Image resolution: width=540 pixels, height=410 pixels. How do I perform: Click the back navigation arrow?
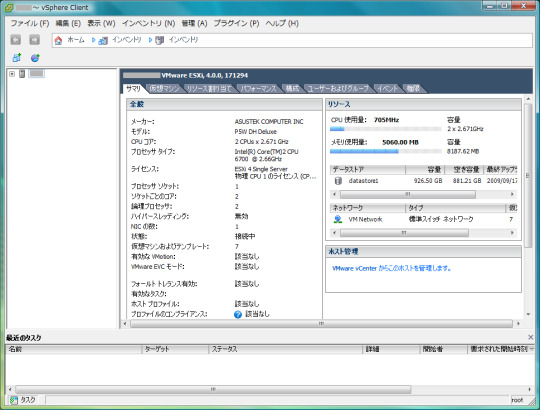coord(15,40)
